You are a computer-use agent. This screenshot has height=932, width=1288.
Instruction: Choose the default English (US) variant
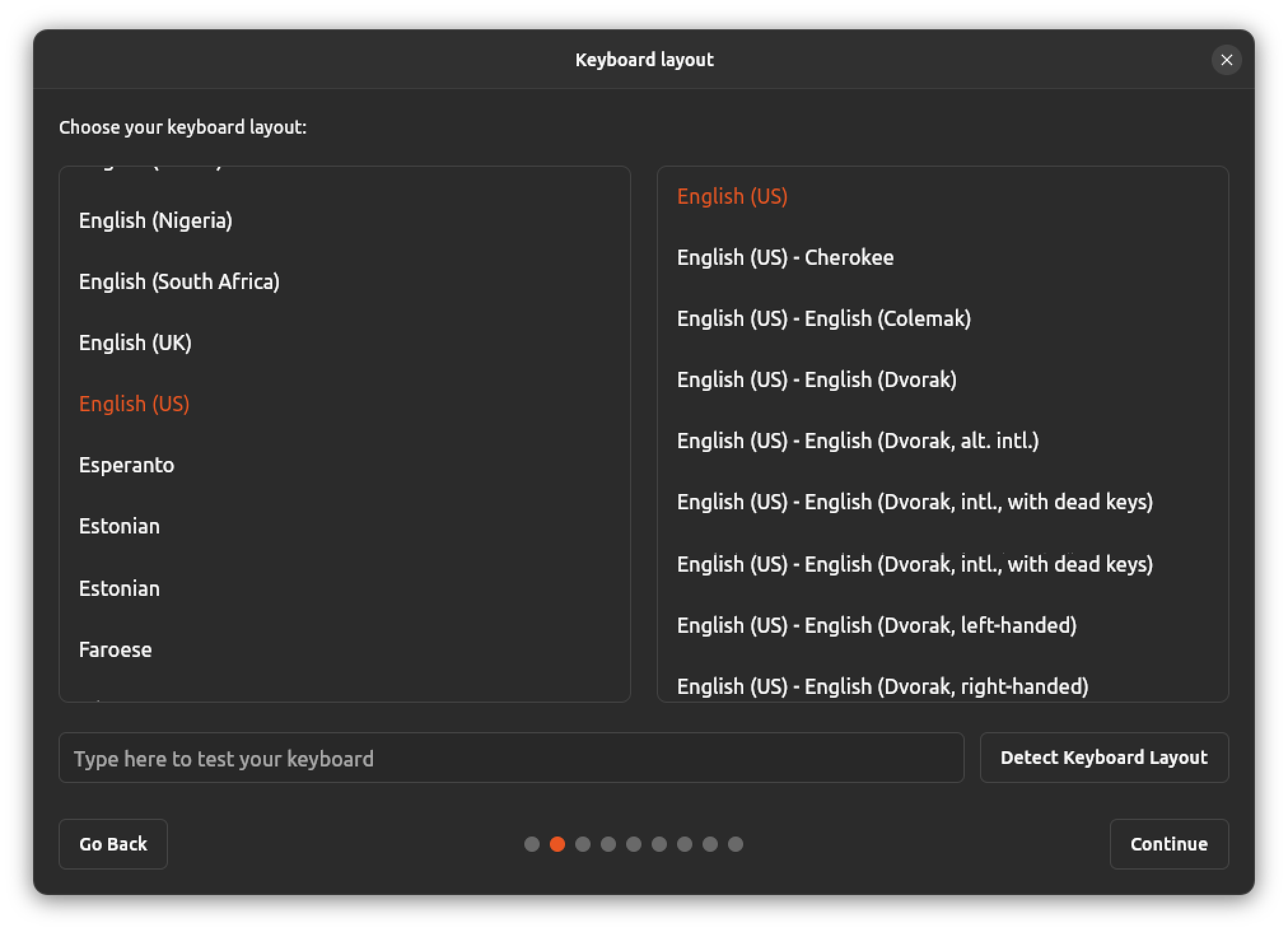click(732, 197)
